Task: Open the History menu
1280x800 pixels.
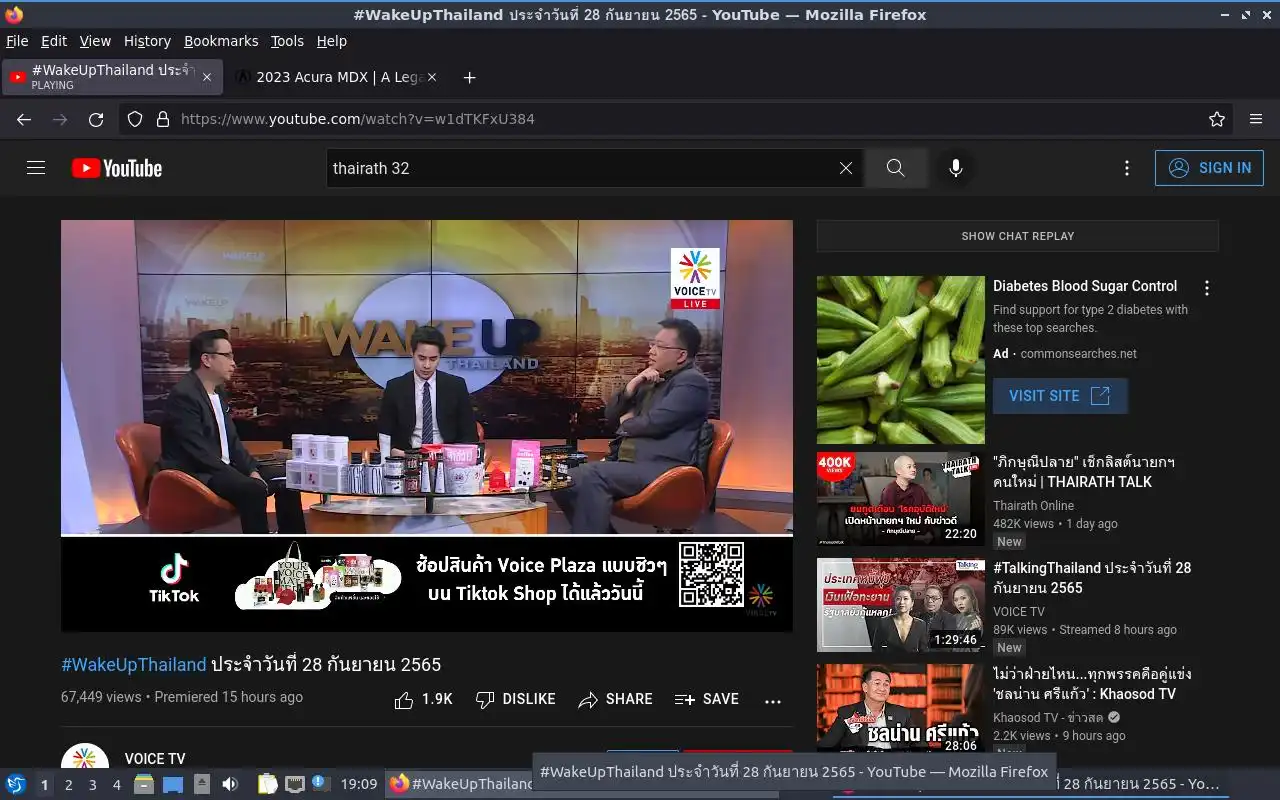Action: (x=147, y=41)
